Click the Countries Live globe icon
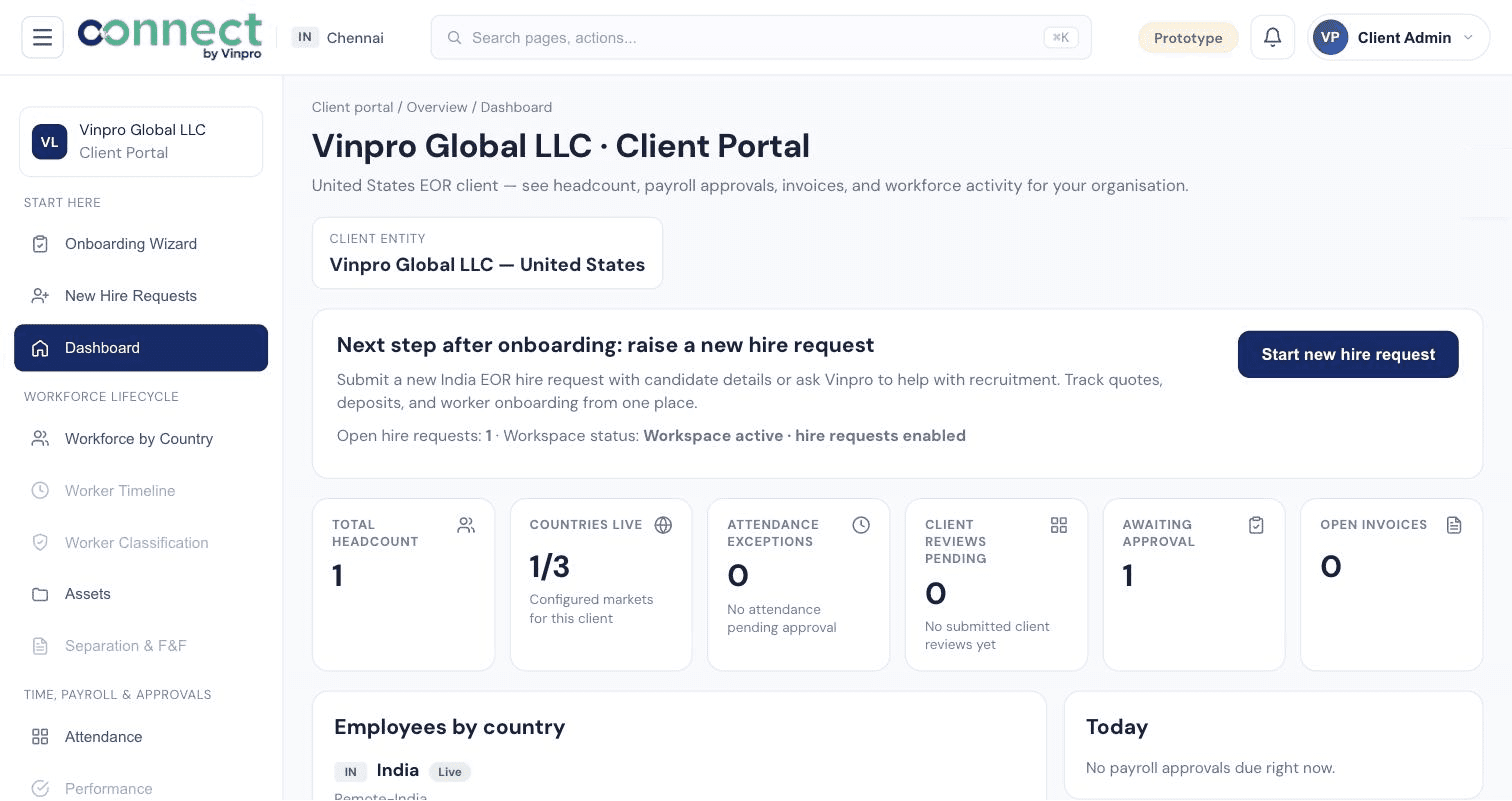This screenshot has width=1512, height=801. pyautogui.click(x=663, y=525)
